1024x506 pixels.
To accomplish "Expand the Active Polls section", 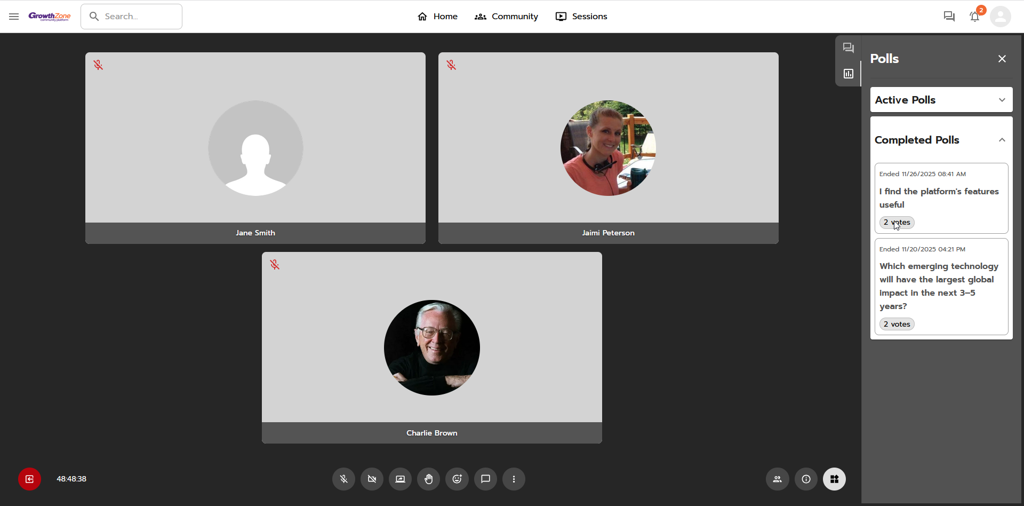I will click(941, 100).
